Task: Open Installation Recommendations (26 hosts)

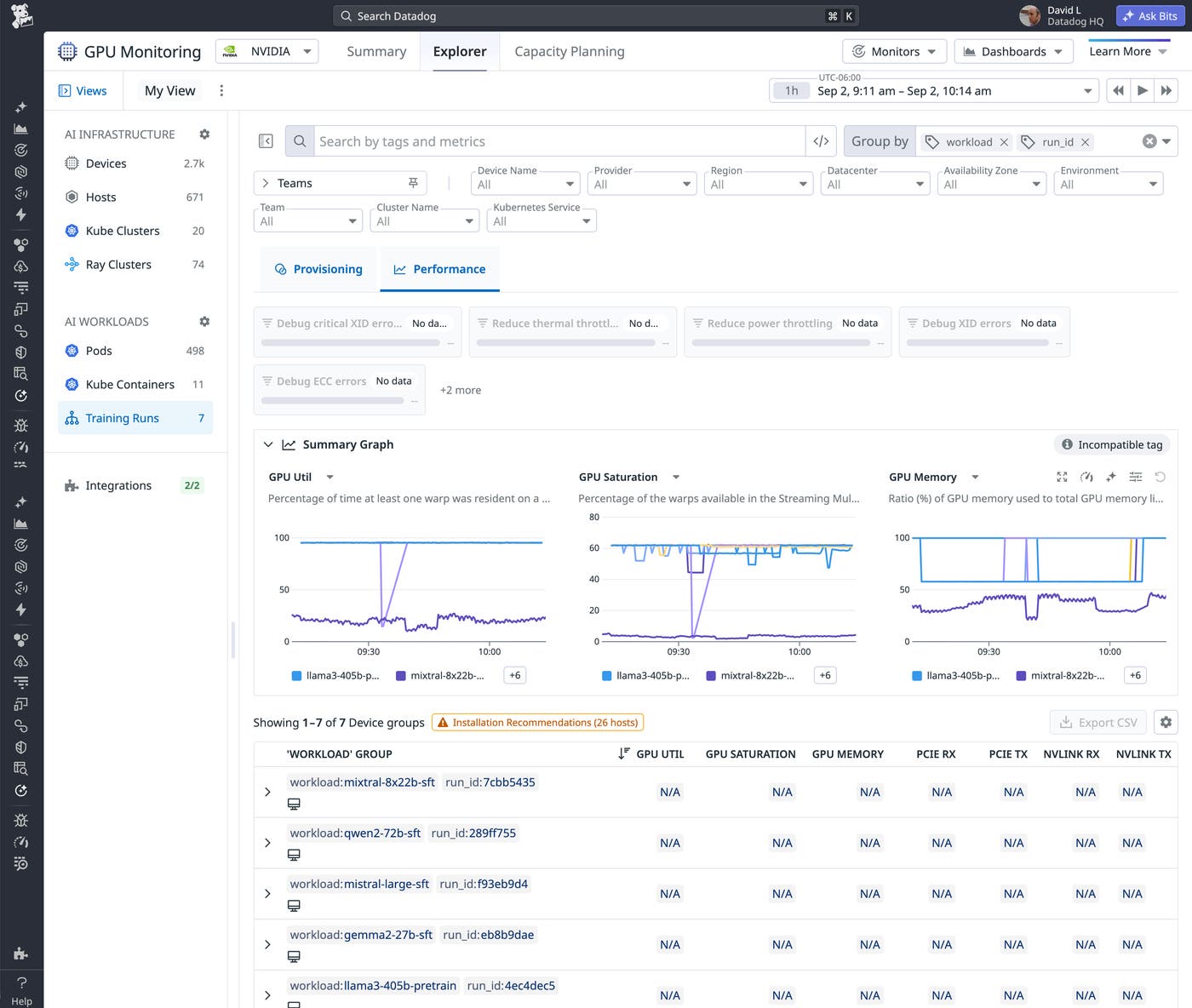Action: click(537, 723)
